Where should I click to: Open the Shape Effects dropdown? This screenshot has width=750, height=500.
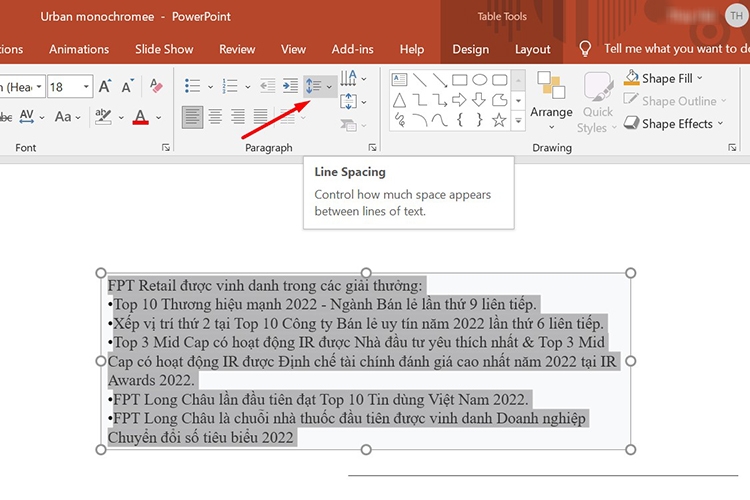(673, 124)
